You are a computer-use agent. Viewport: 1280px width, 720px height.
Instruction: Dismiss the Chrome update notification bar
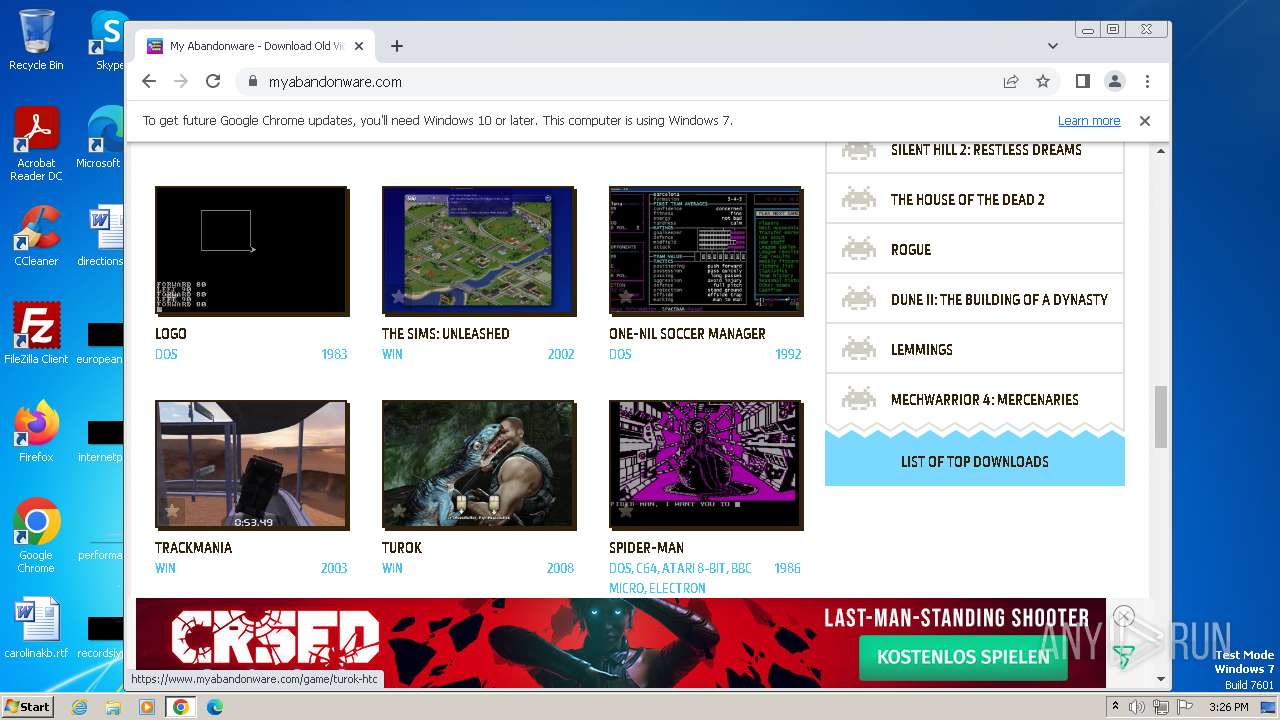click(x=1145, y=121)
